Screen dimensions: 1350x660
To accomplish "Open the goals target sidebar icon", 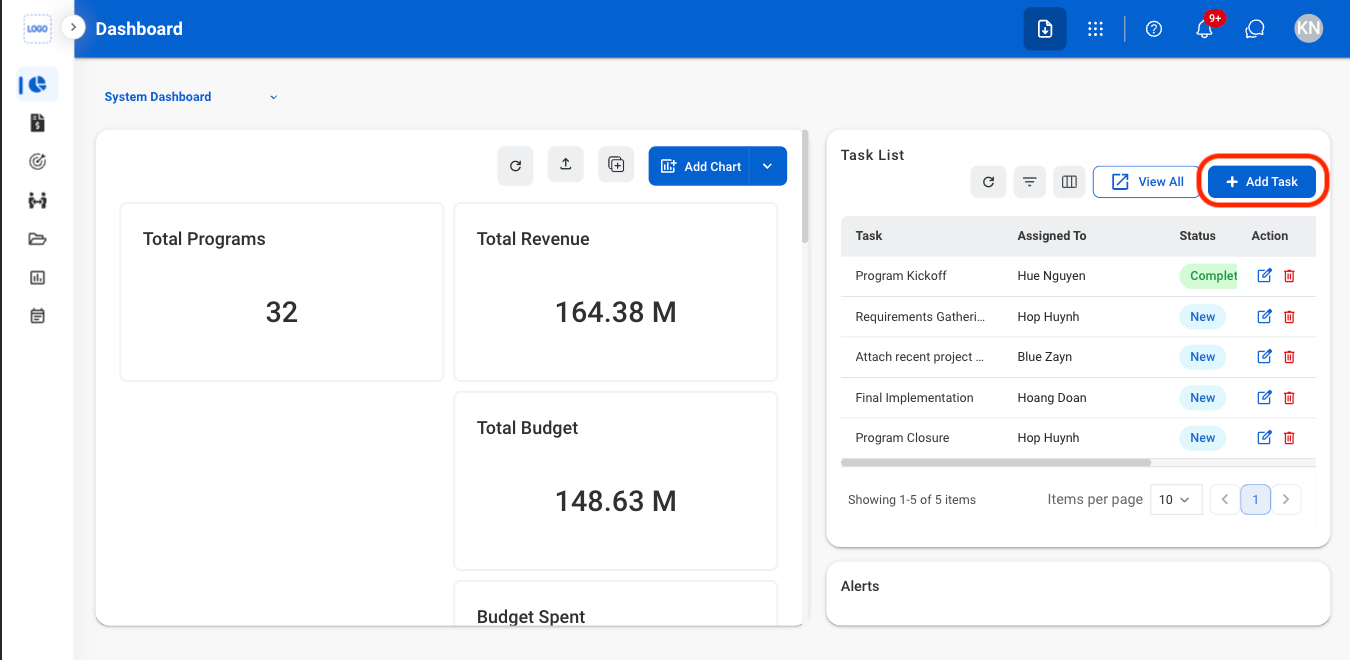I will click(x=37, y=161).
